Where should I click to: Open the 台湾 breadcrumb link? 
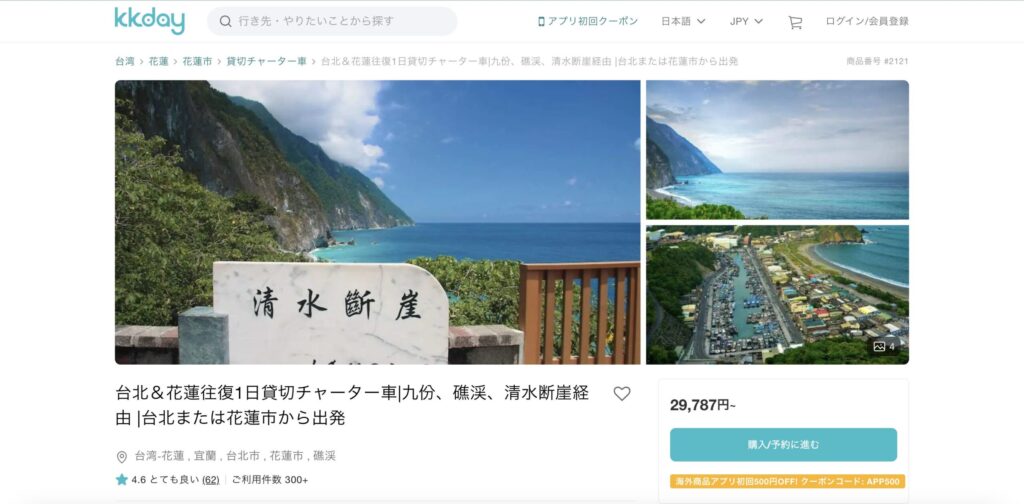point(125,61)
